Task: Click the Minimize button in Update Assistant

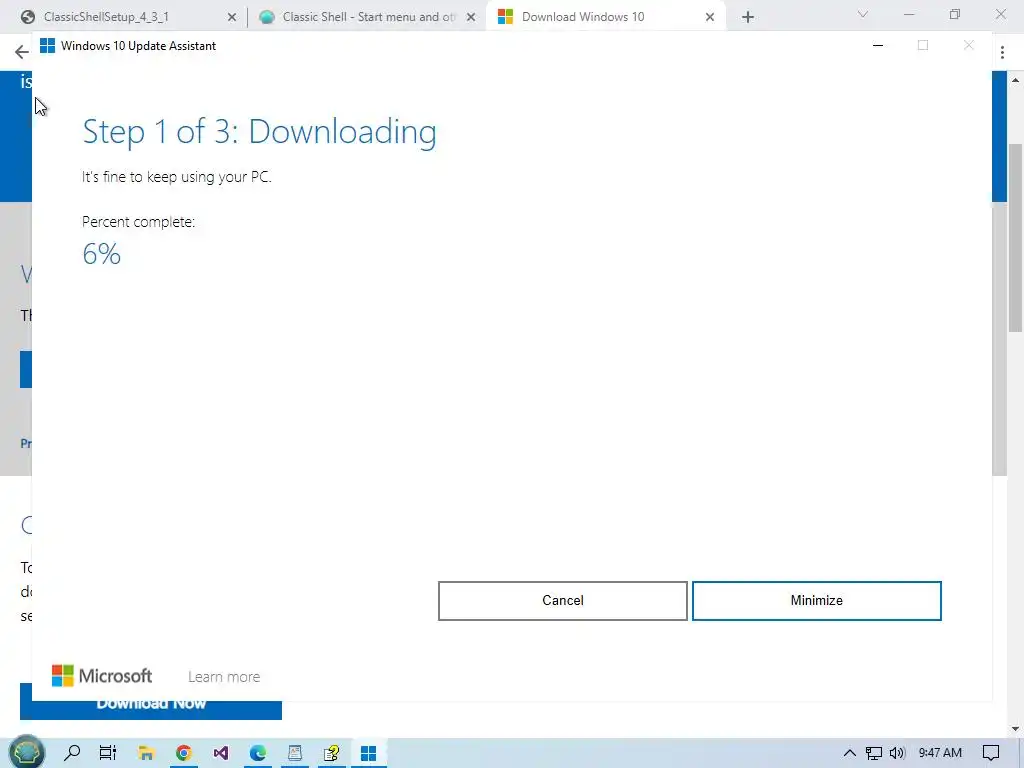Action: click(816, 600)
